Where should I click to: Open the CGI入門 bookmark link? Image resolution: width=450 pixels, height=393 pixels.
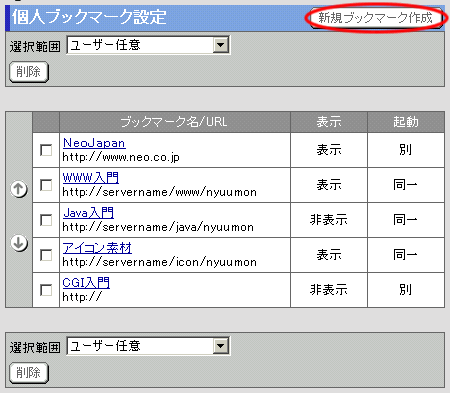coord(86,283)
